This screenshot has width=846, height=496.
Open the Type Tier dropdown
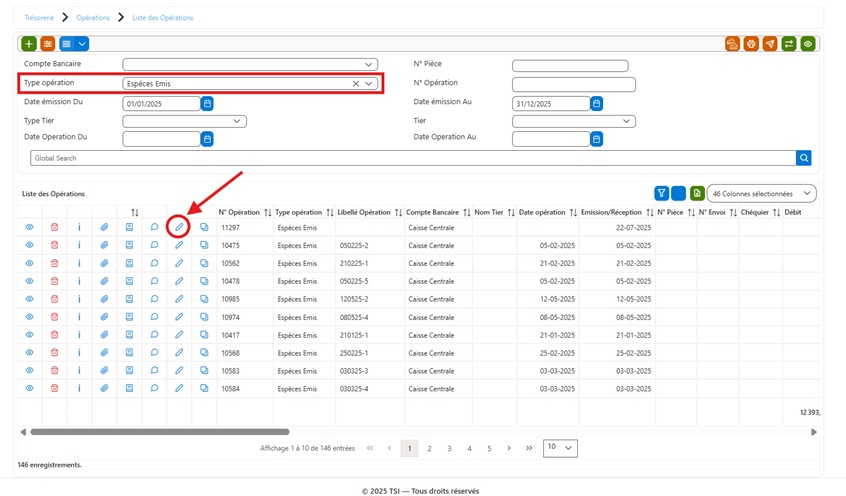[x=185, y=121]
